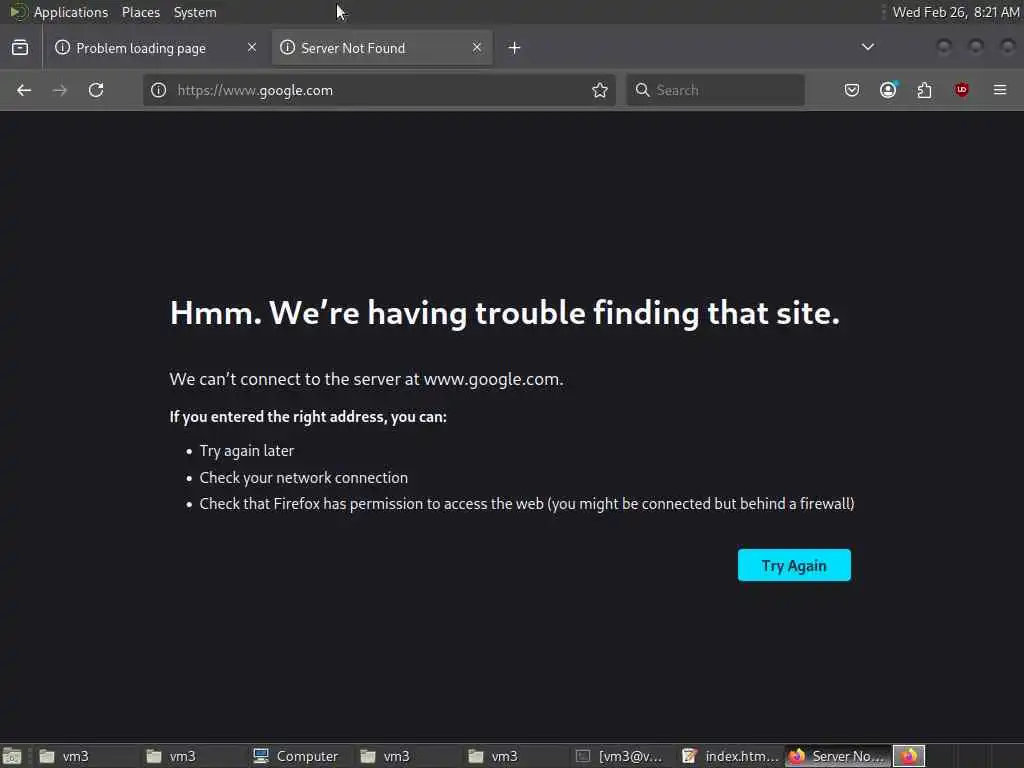Open the terminal [vm3@v... taskbar entry

click(620, 756)
